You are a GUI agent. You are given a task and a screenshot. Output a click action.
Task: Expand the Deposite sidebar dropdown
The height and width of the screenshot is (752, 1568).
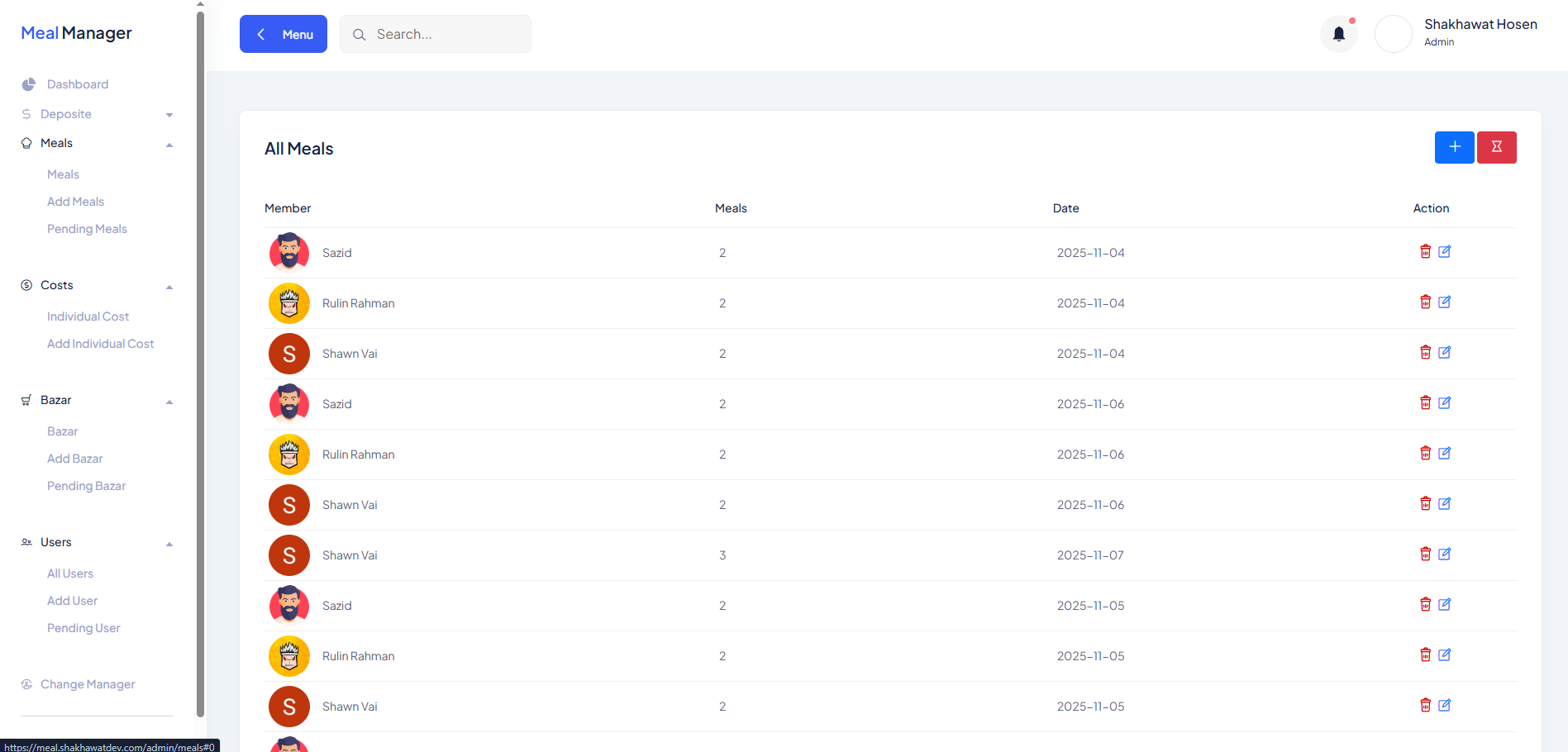[97, 114]
